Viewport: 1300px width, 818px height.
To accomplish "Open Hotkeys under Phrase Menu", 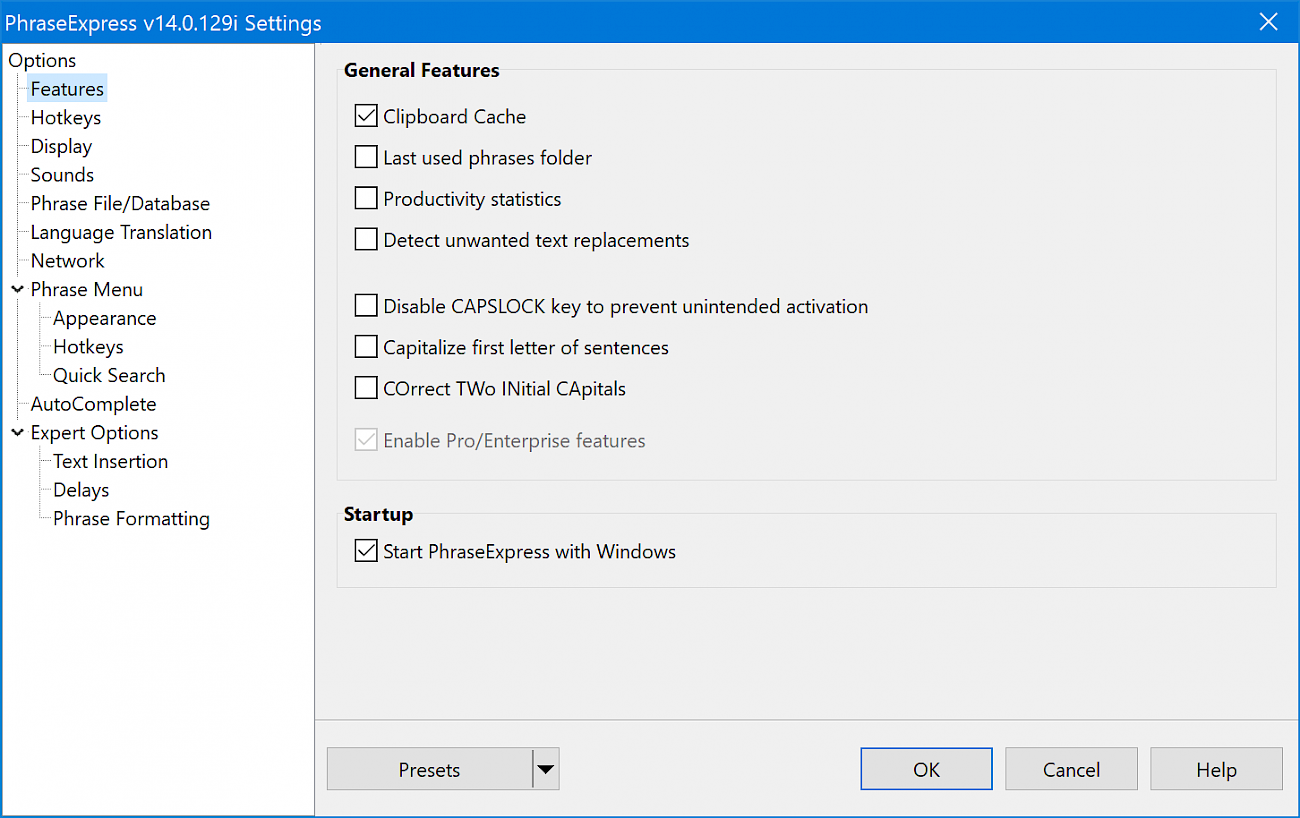I will click(88, 347).
